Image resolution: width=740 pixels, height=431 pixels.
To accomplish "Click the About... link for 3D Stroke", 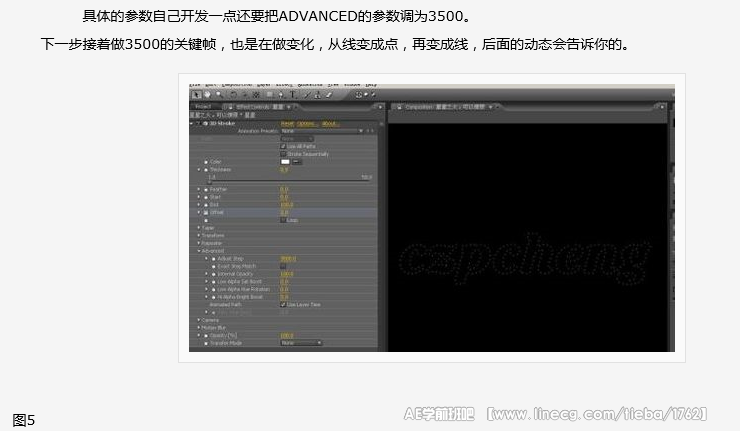I will coord(330,123).
